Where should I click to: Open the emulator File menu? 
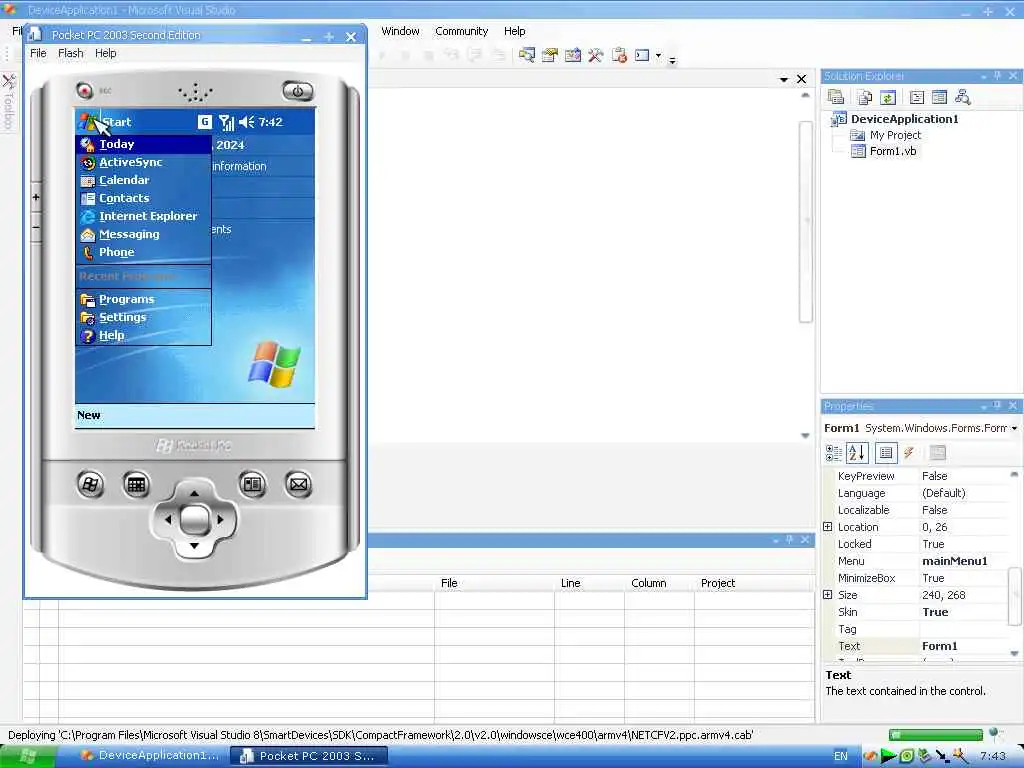(39, 53)
